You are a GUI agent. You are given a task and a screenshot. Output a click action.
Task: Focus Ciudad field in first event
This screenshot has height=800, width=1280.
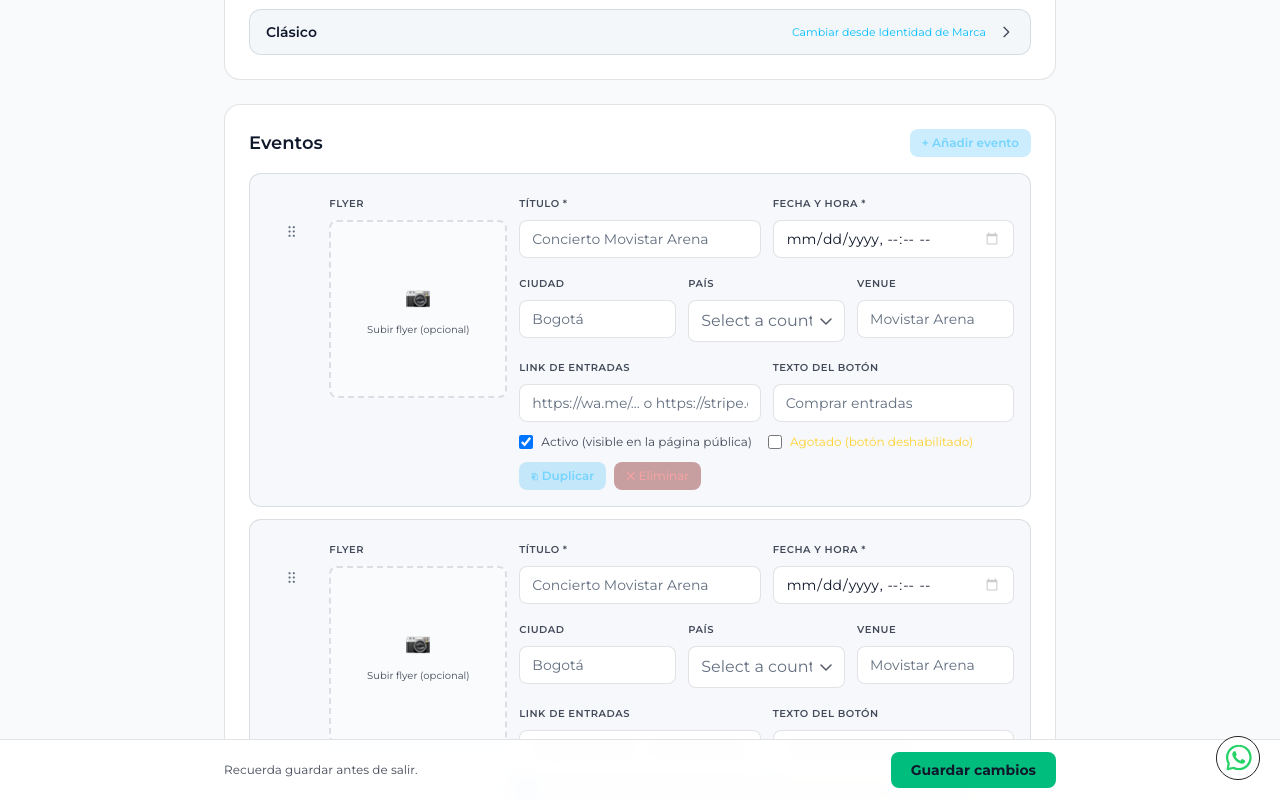(x=597, y=319)
